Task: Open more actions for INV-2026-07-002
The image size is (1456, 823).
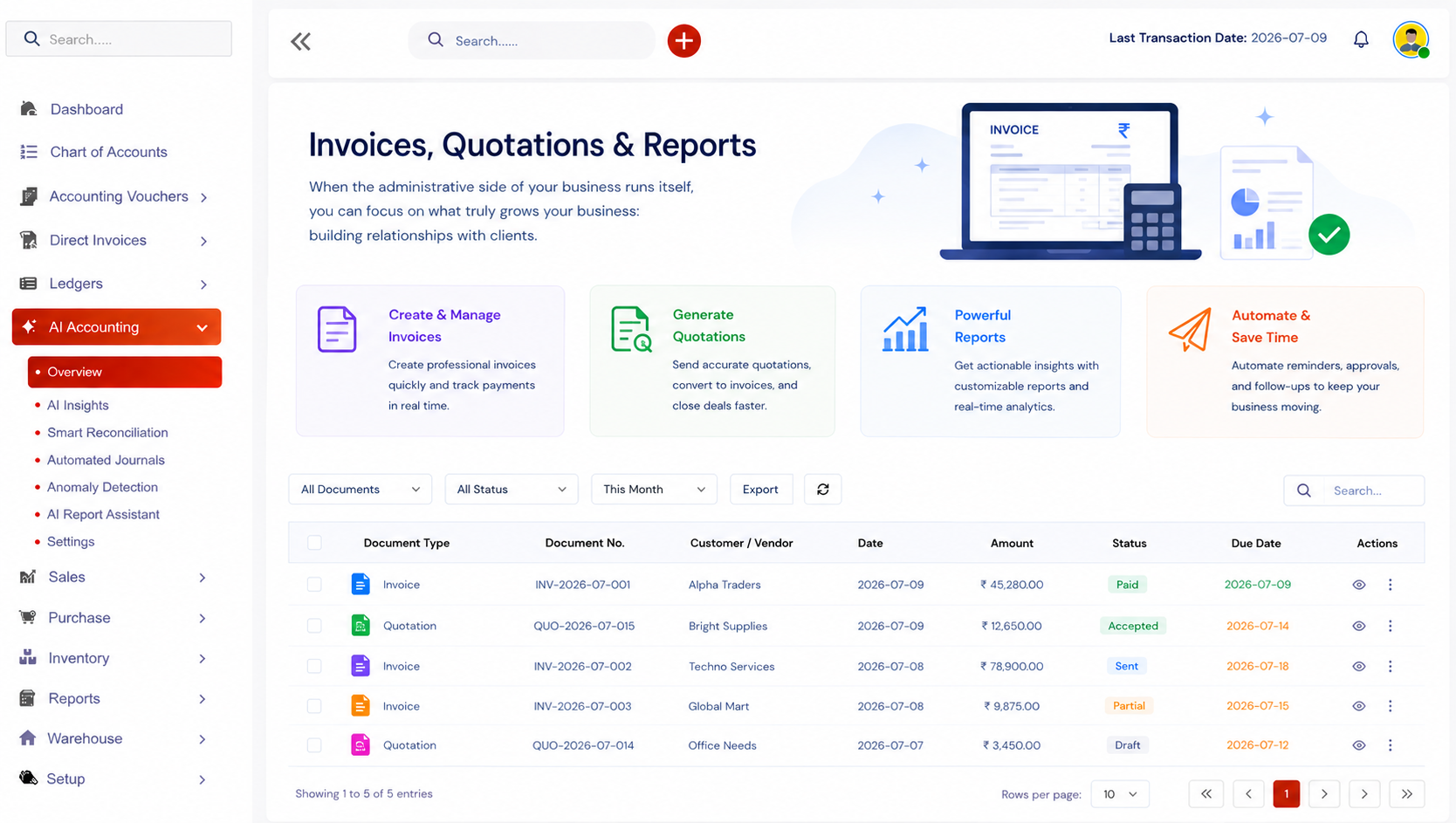Action: click(1390, 666)
